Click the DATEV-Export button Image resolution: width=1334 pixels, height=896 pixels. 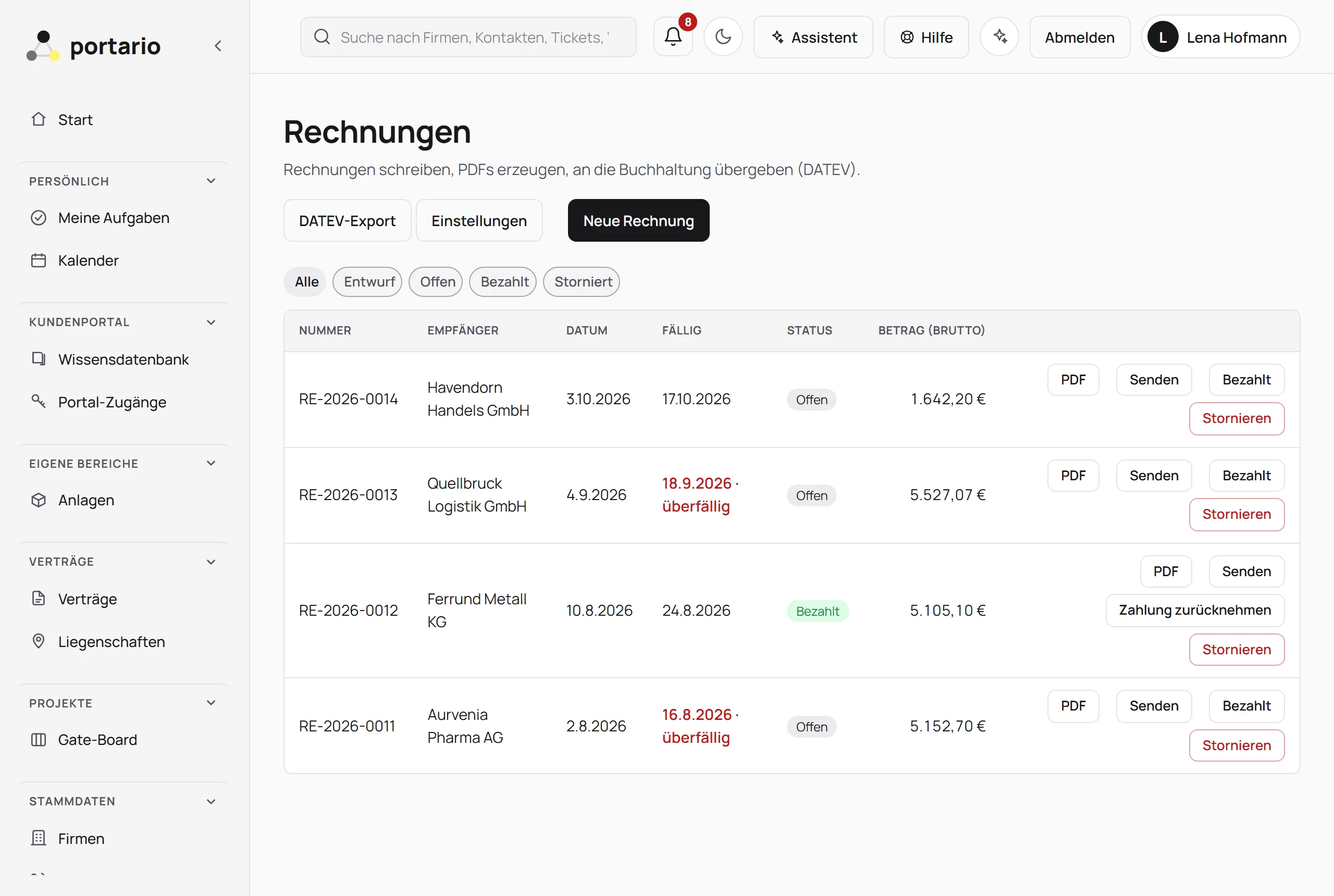[347, 220]
